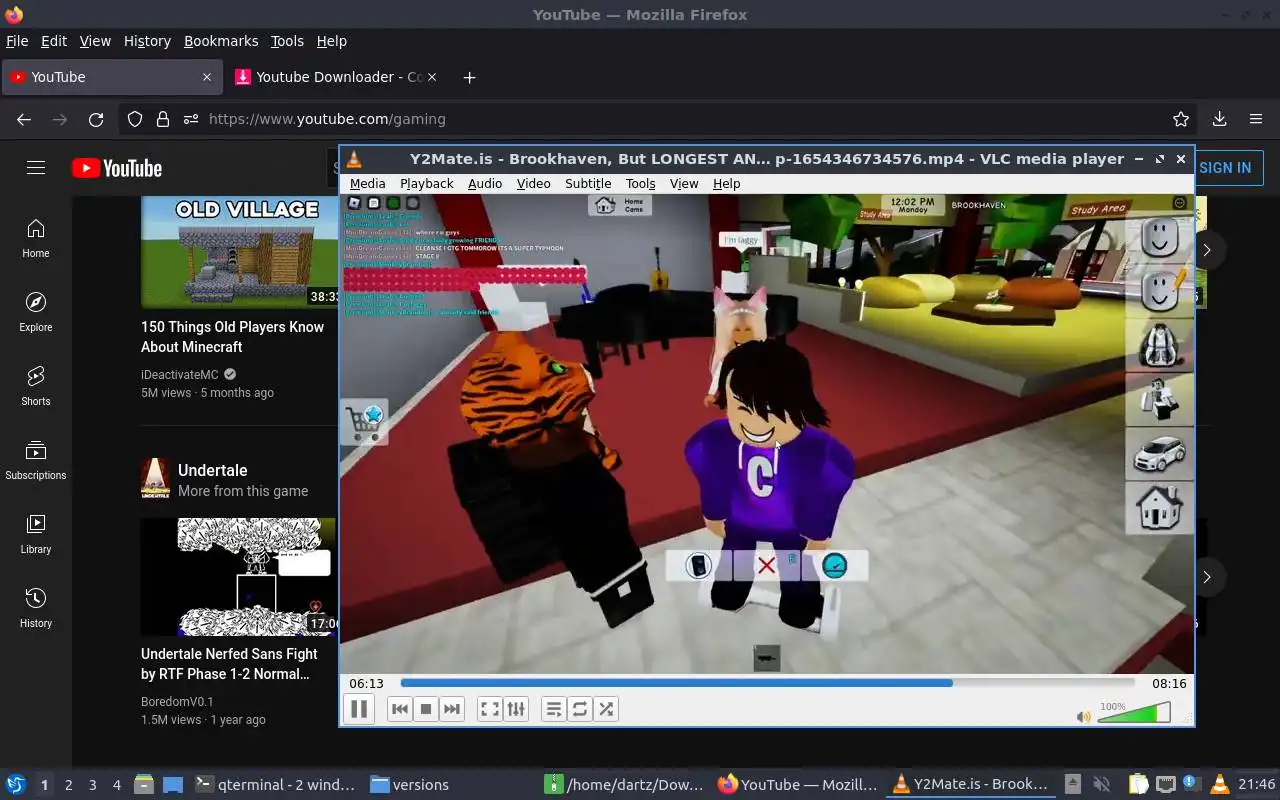Open iDeactivateMC channel link
The height and width of the screenshot is (800, 1280).
(180, 375)
